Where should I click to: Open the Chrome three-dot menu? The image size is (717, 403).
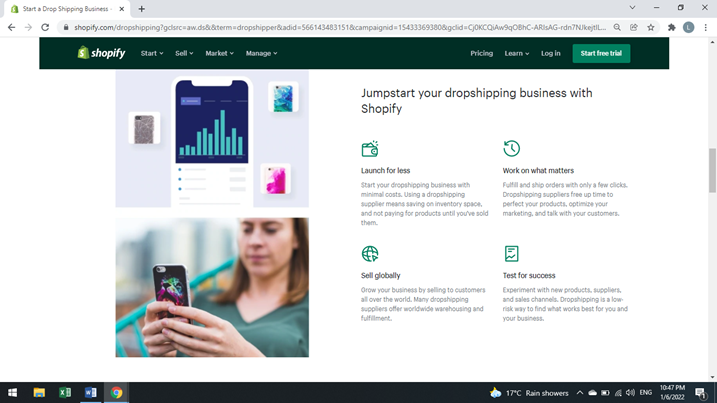tap(706, 27)
